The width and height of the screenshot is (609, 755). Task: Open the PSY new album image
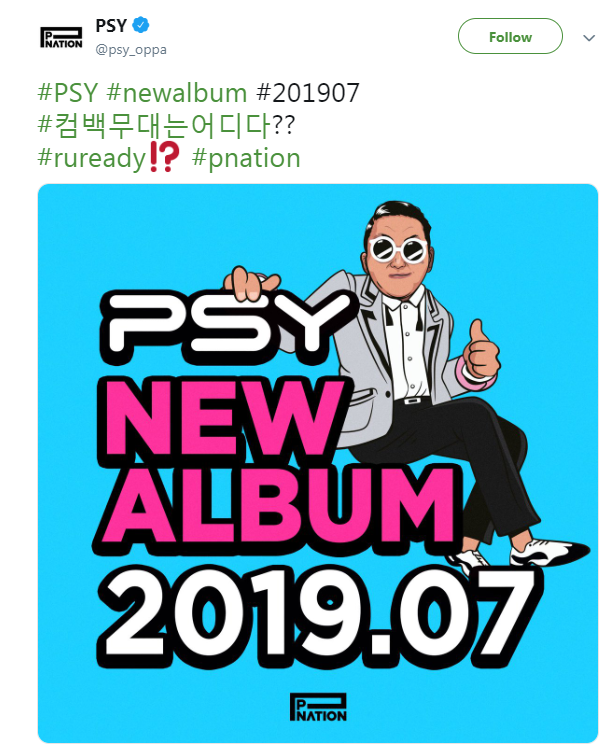click(x=318, y=463)
